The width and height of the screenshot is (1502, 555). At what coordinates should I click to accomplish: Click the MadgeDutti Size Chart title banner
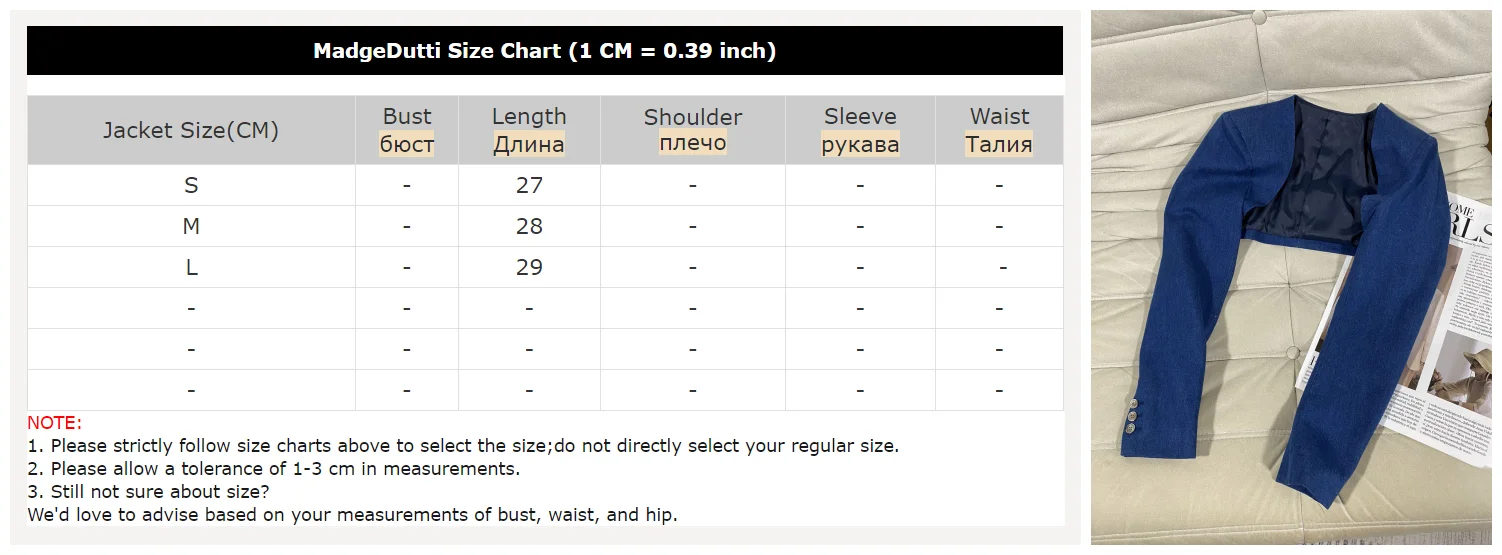click(544, 51)
